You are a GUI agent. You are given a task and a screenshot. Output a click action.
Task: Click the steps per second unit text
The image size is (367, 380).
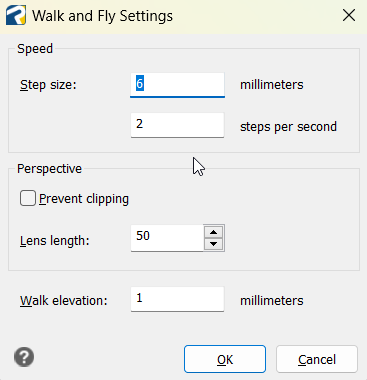(x=288, y=127)
